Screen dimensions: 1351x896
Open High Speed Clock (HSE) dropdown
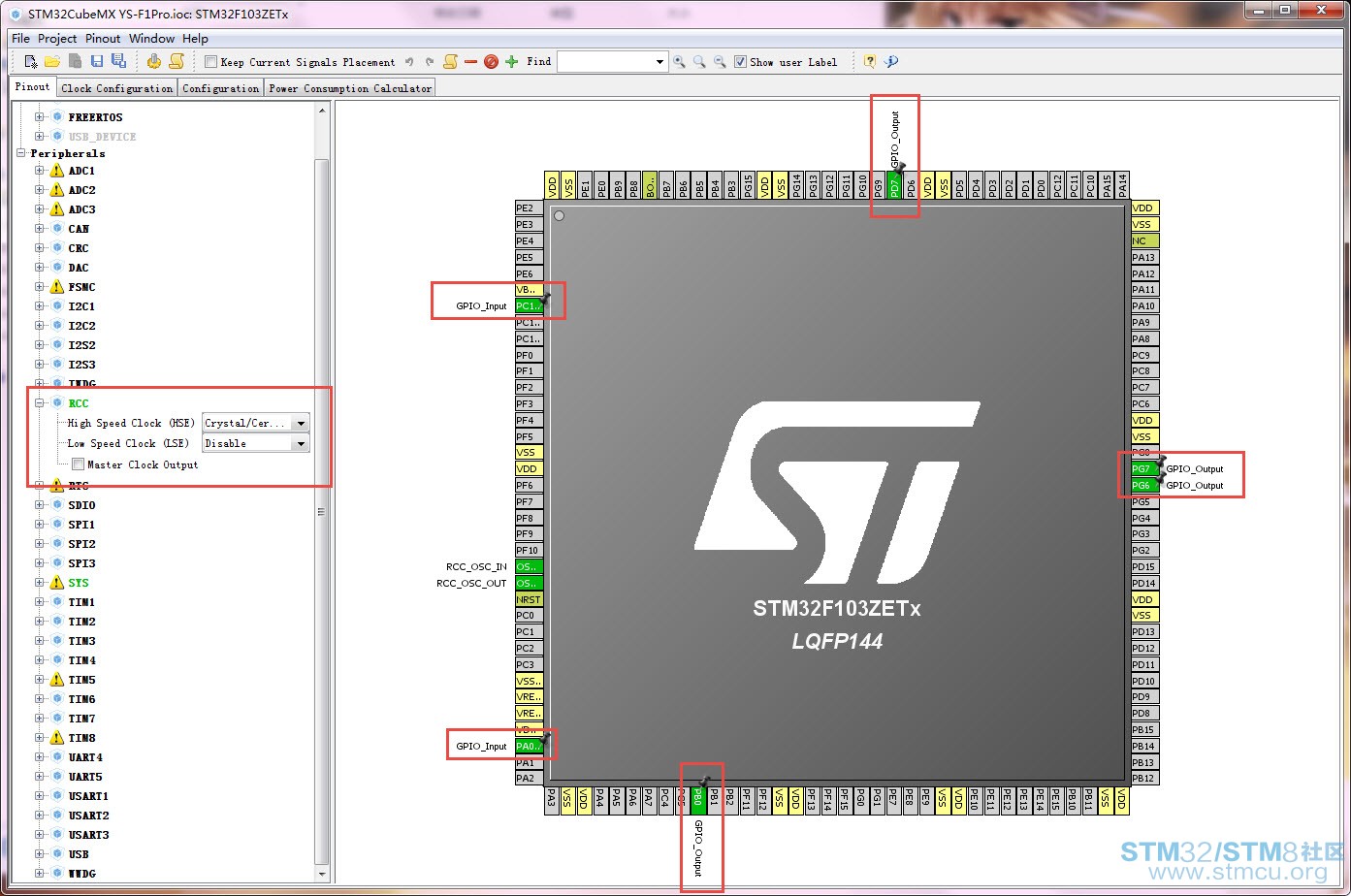(301, 424)
